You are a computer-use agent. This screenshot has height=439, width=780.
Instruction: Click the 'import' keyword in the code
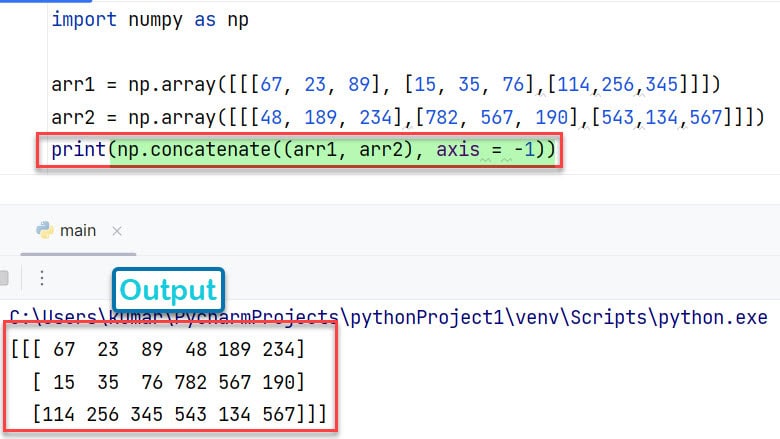[x=84, y=20]
